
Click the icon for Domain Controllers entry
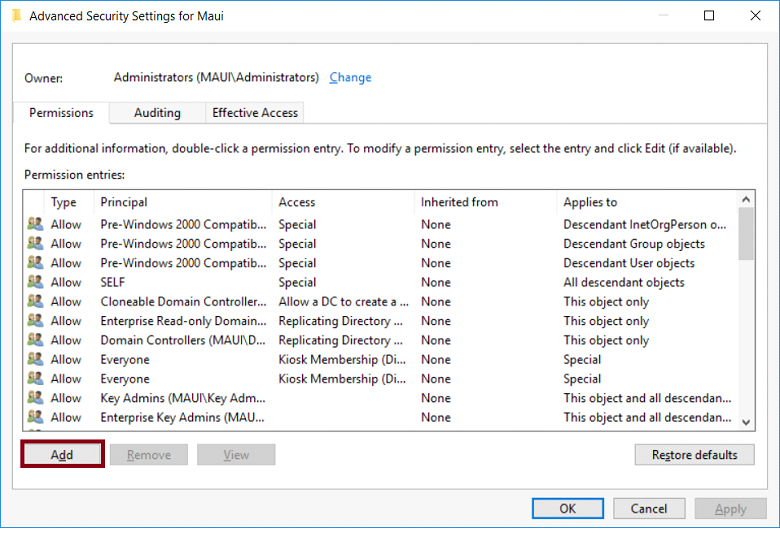[36, 340]
